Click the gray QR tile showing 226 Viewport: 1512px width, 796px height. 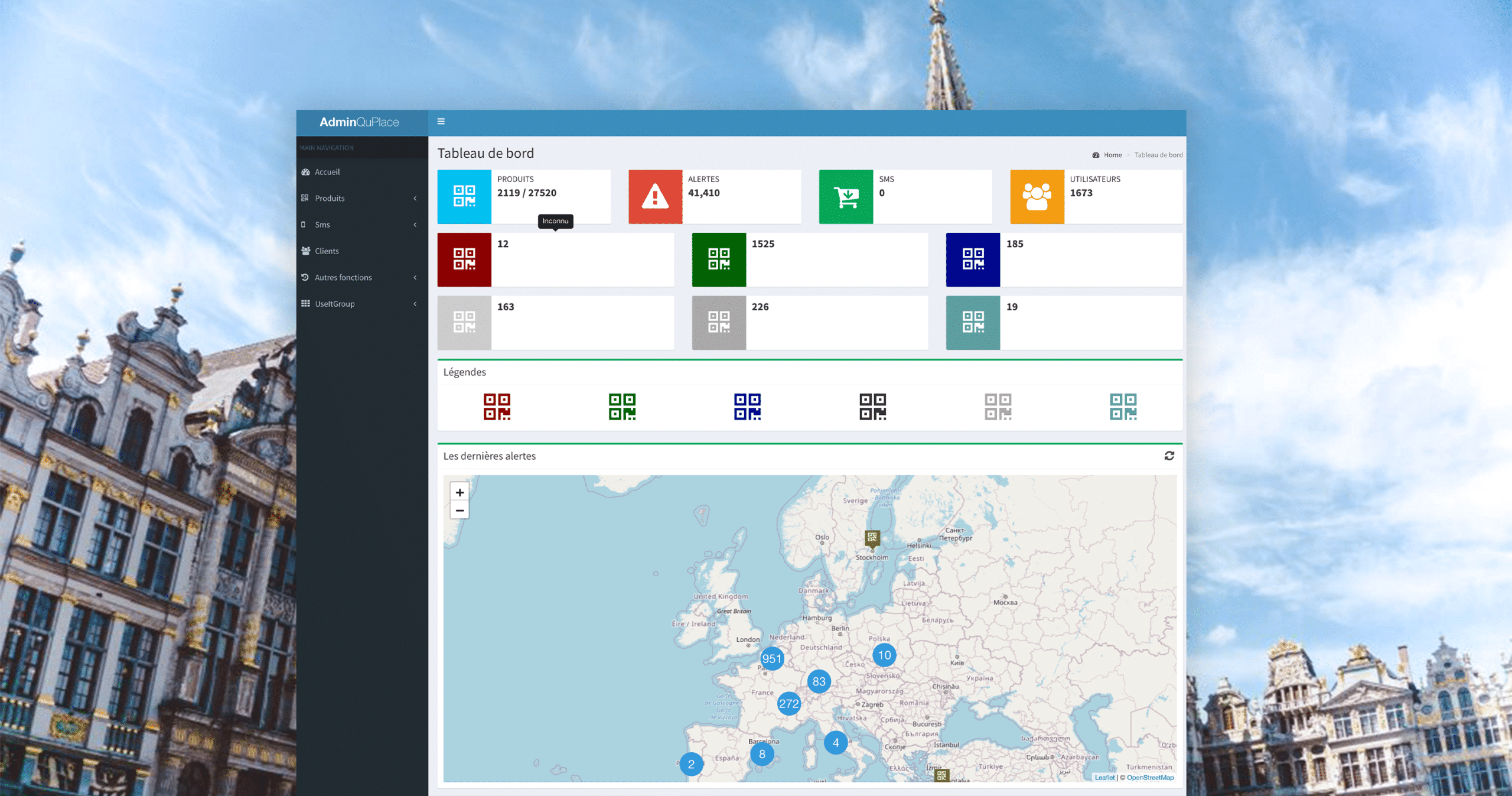coord(719,323)
